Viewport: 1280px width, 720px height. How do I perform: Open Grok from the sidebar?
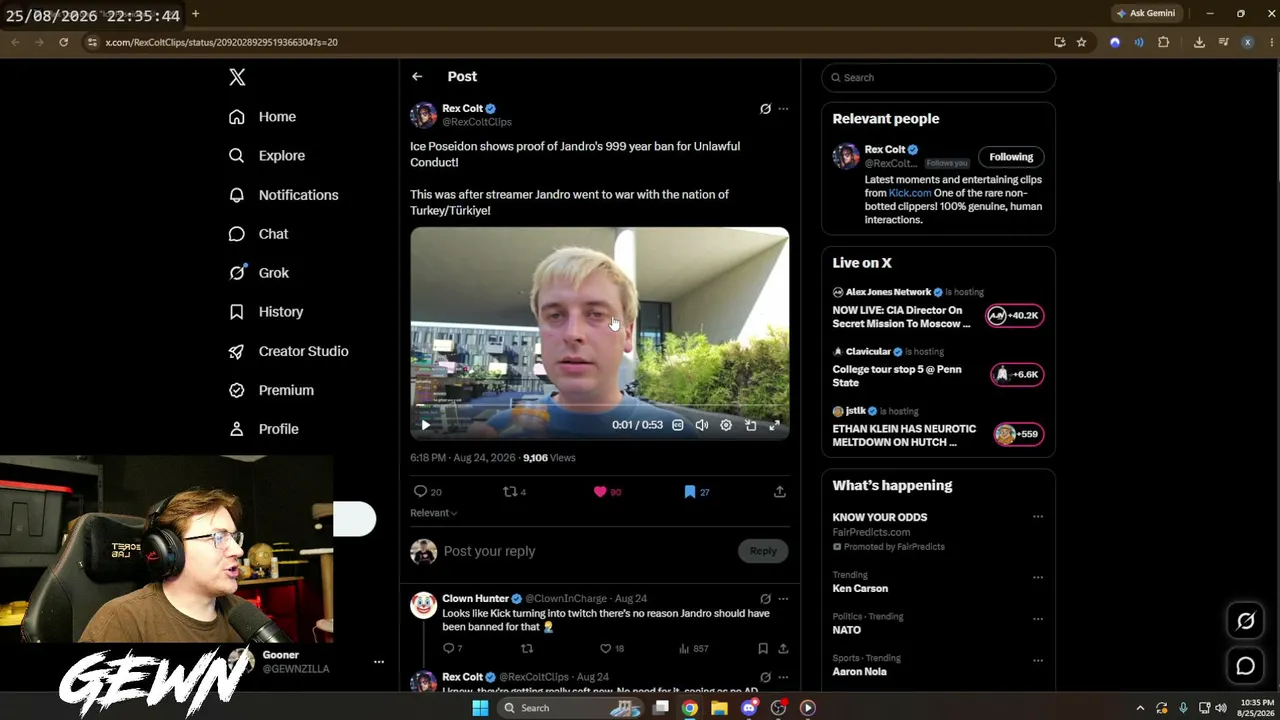(x=258, y=273)
